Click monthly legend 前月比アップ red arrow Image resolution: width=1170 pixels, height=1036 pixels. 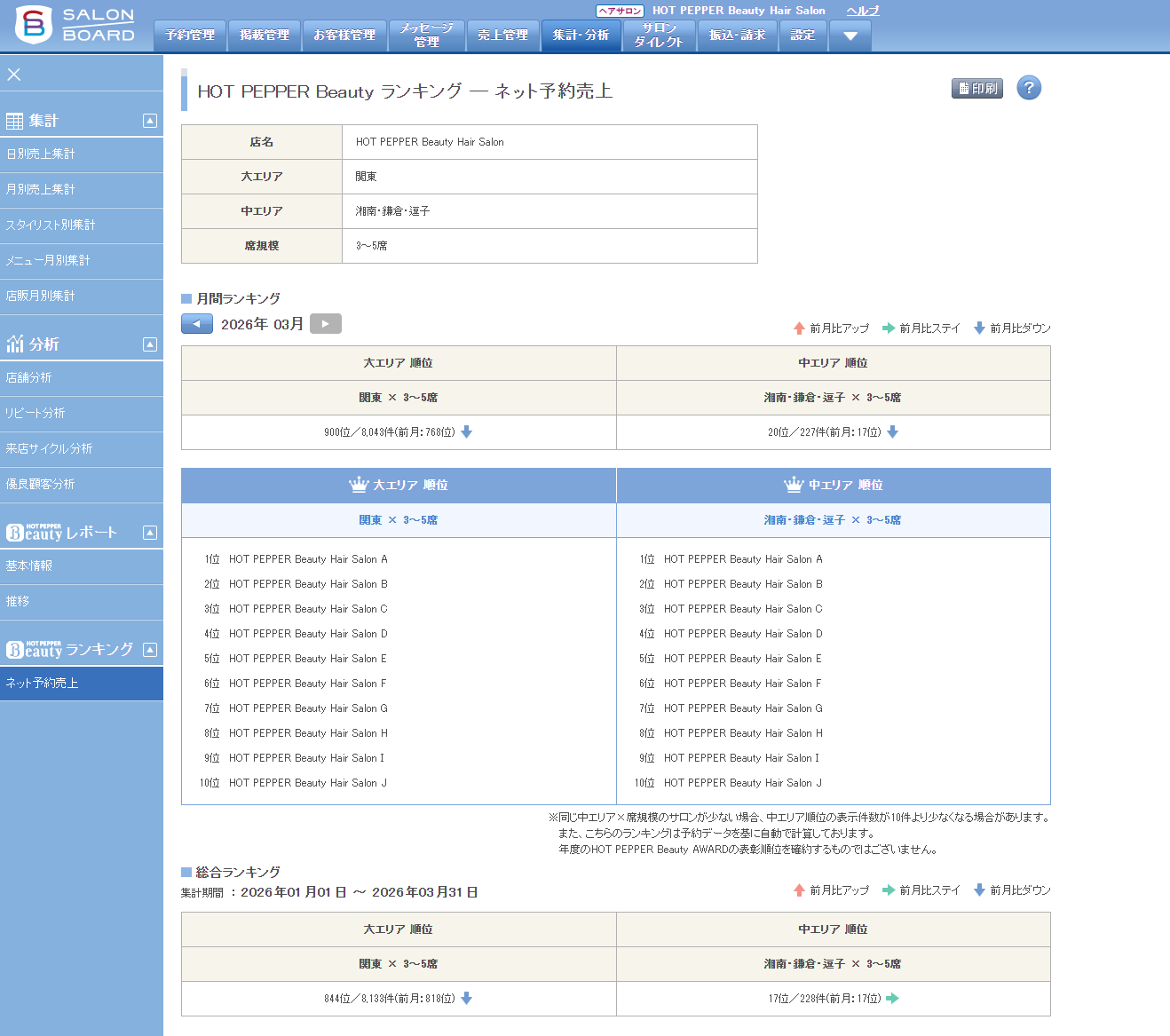799,328
